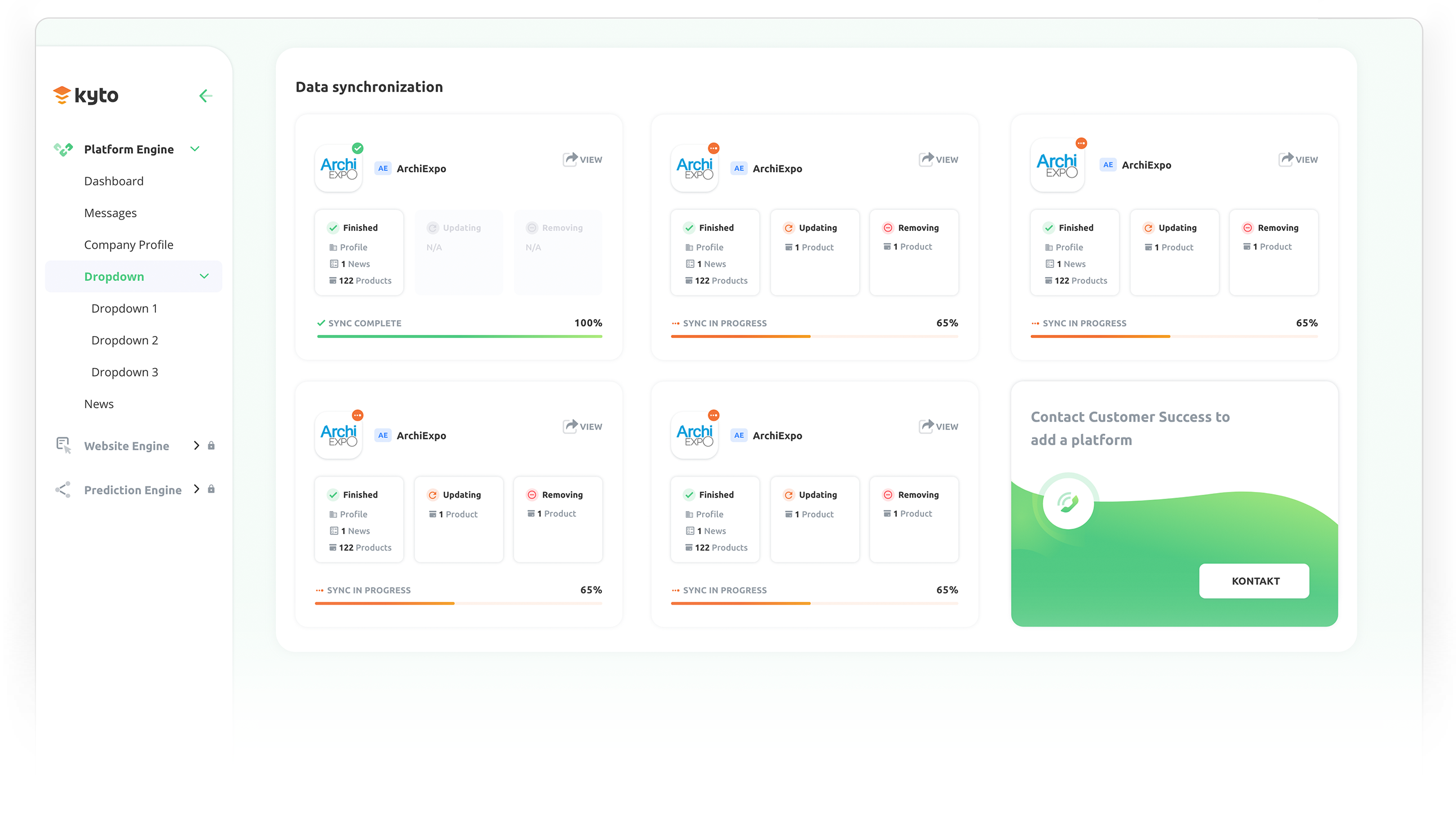The image size is (1456, 819).
Task: Click the green phone icon in the contact card
Action: click(x=1068, y=502)
